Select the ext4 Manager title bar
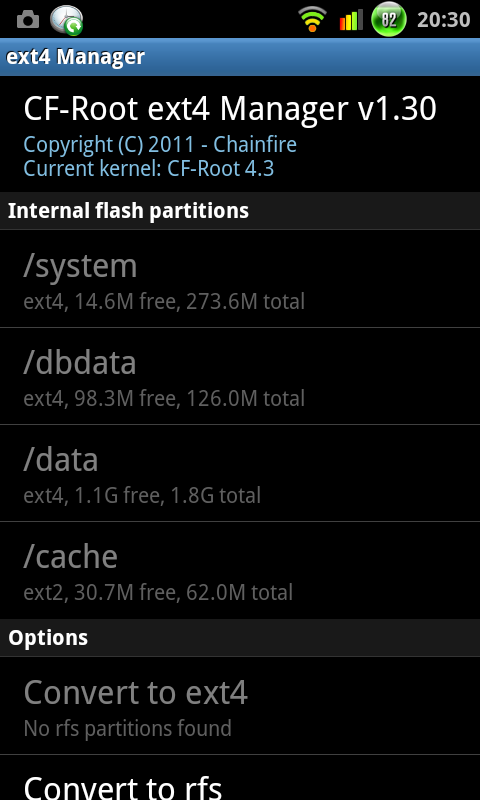480x800 pixels. point(240,57)
